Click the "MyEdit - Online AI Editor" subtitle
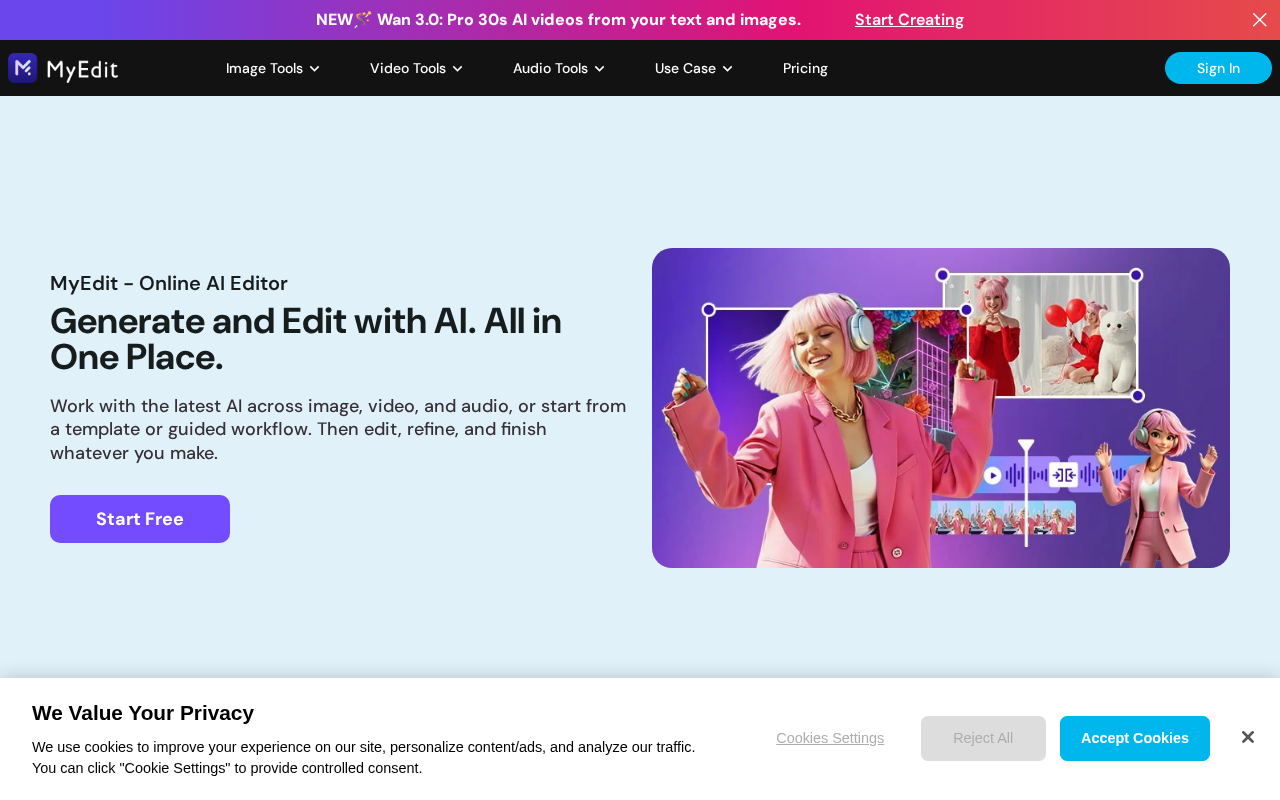Image resolution: width=1280 pixels, height=800 pixels. coord(169,283)
